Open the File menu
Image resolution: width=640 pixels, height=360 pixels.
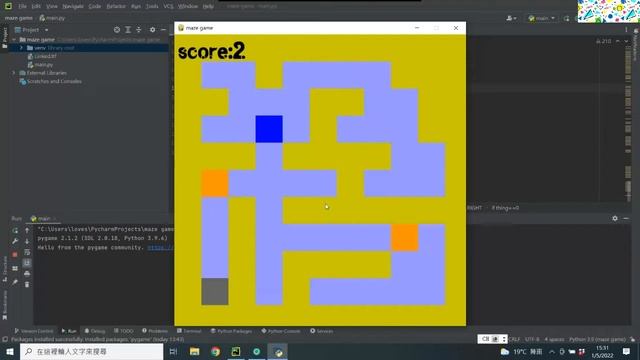22,6
